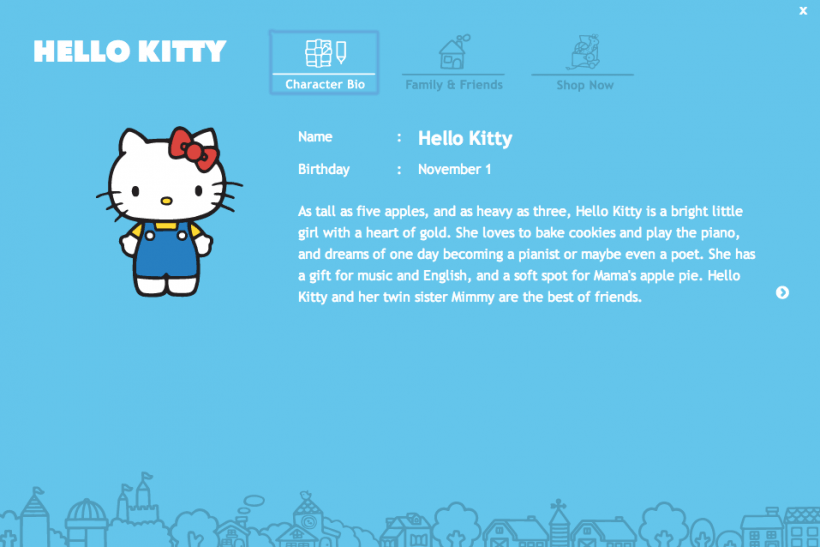Click the Birthday field label
This screenshot has width=820, height=547.
coord(324,169)
